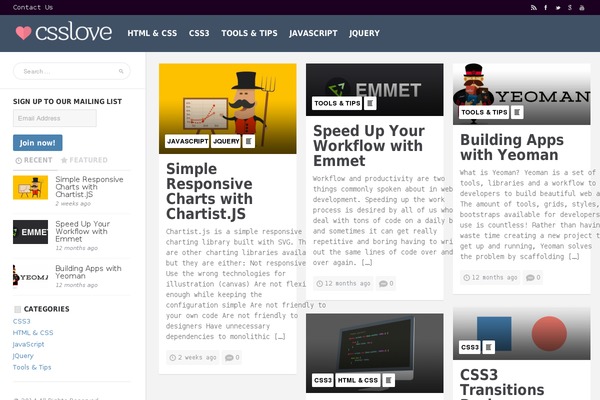Open jQuery in main navigation
This screenshot has width=600, height=400.
(364, 33)
